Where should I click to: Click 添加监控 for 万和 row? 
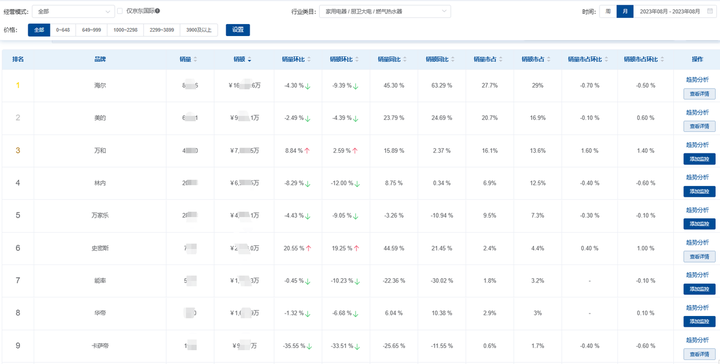point(699,159)
